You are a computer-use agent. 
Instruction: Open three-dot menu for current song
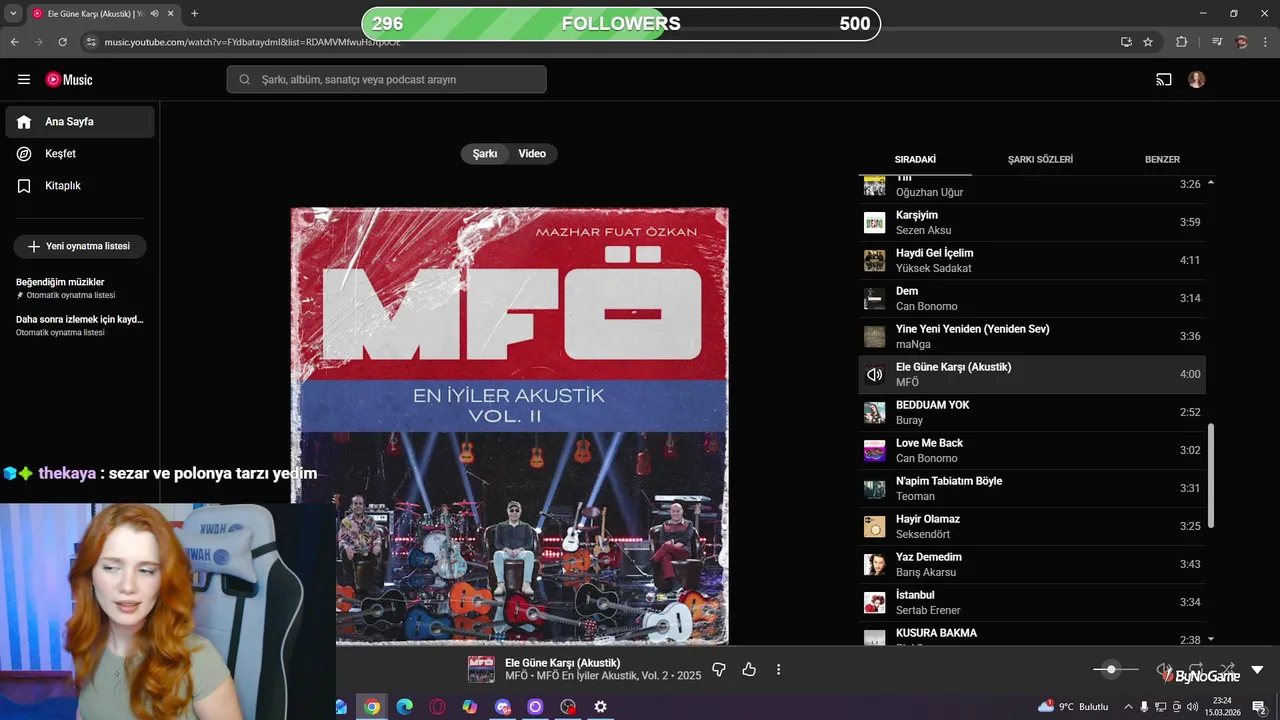click(778, 670)
